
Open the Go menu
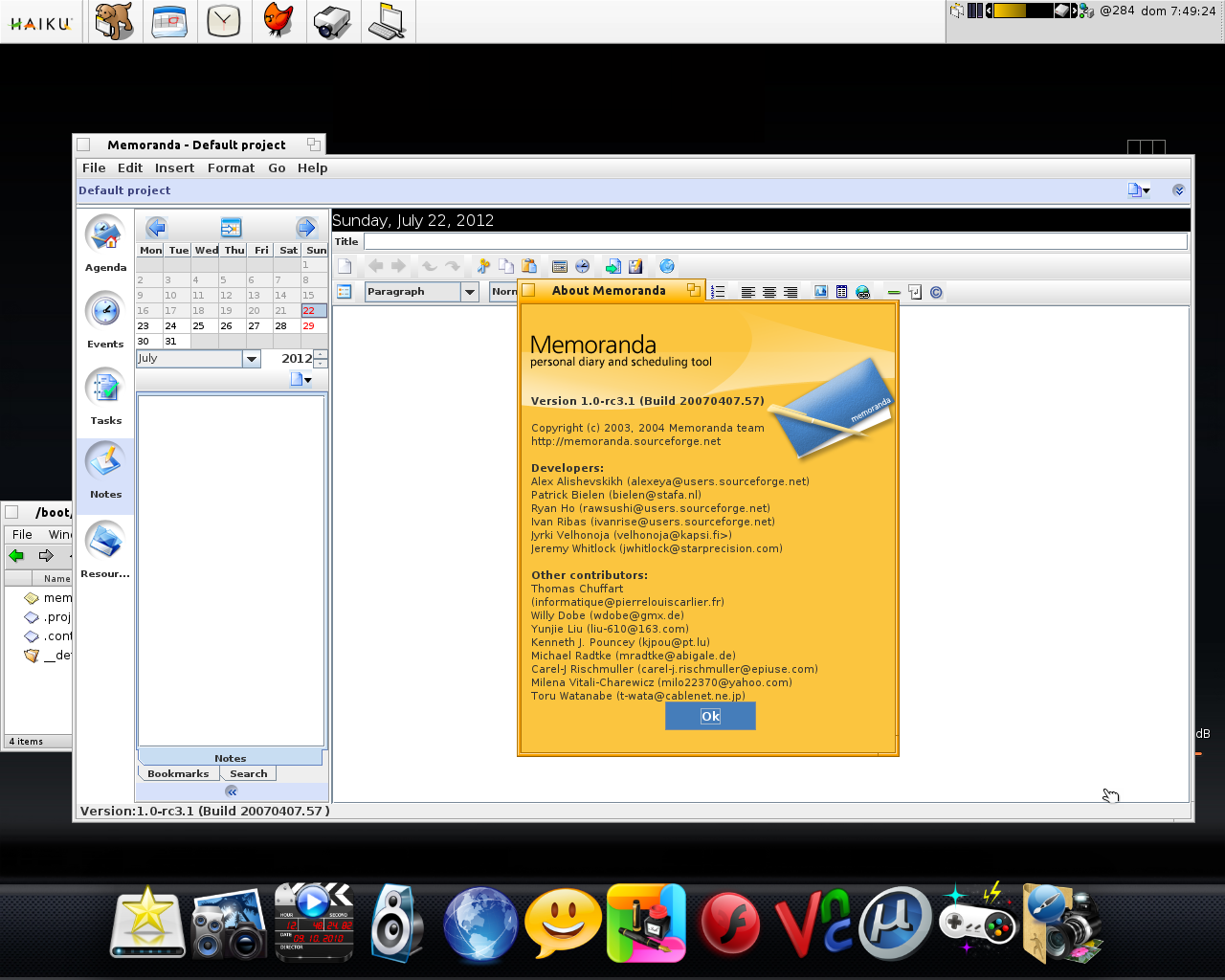(x=277, y=167)
